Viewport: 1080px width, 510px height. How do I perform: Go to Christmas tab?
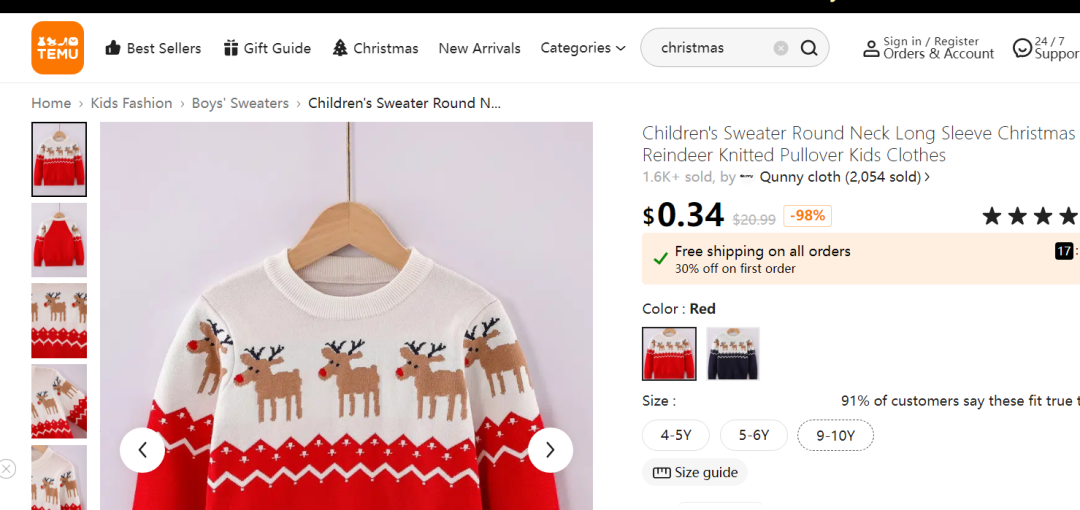(x=375, y=48)
